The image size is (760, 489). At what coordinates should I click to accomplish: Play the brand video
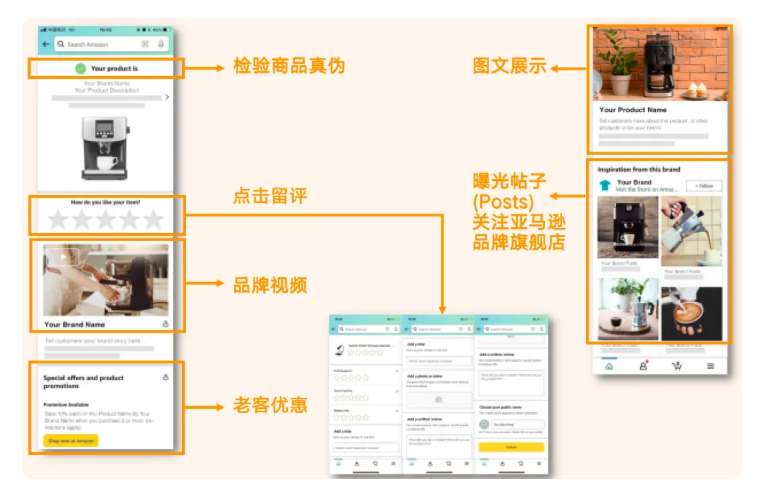(x=106, y=279)
